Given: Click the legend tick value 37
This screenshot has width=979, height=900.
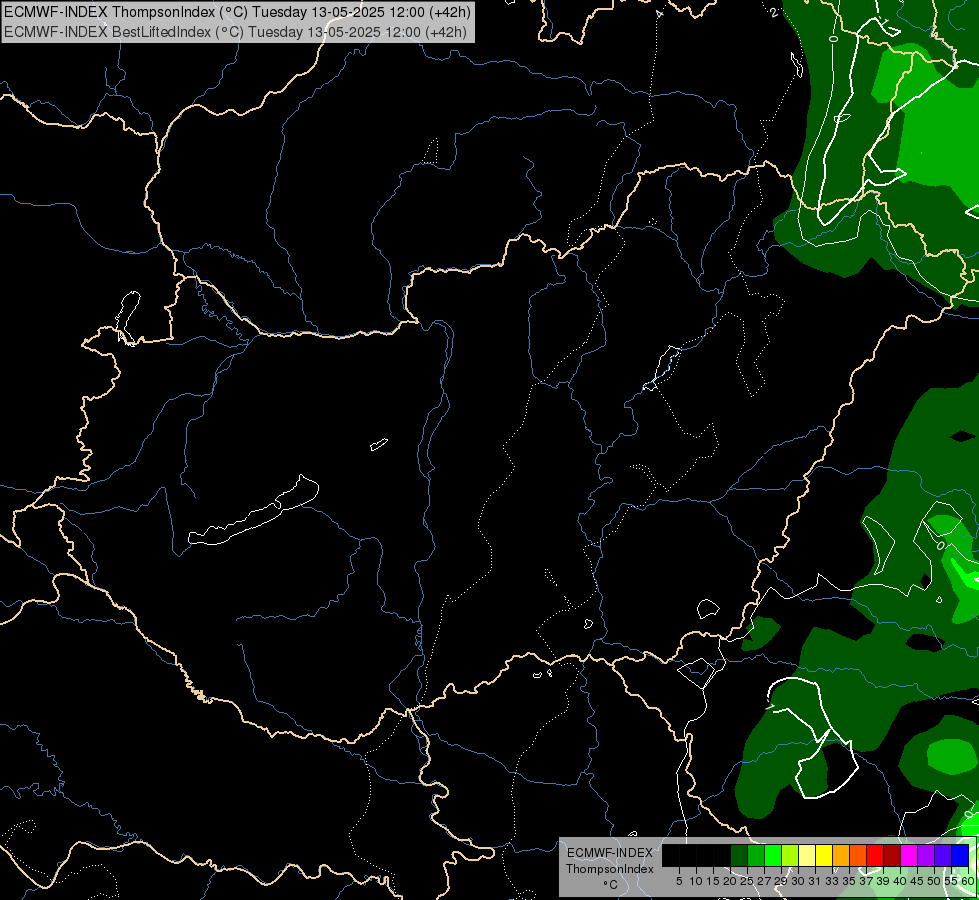Looking at the screenshot, I should (866, 881).
